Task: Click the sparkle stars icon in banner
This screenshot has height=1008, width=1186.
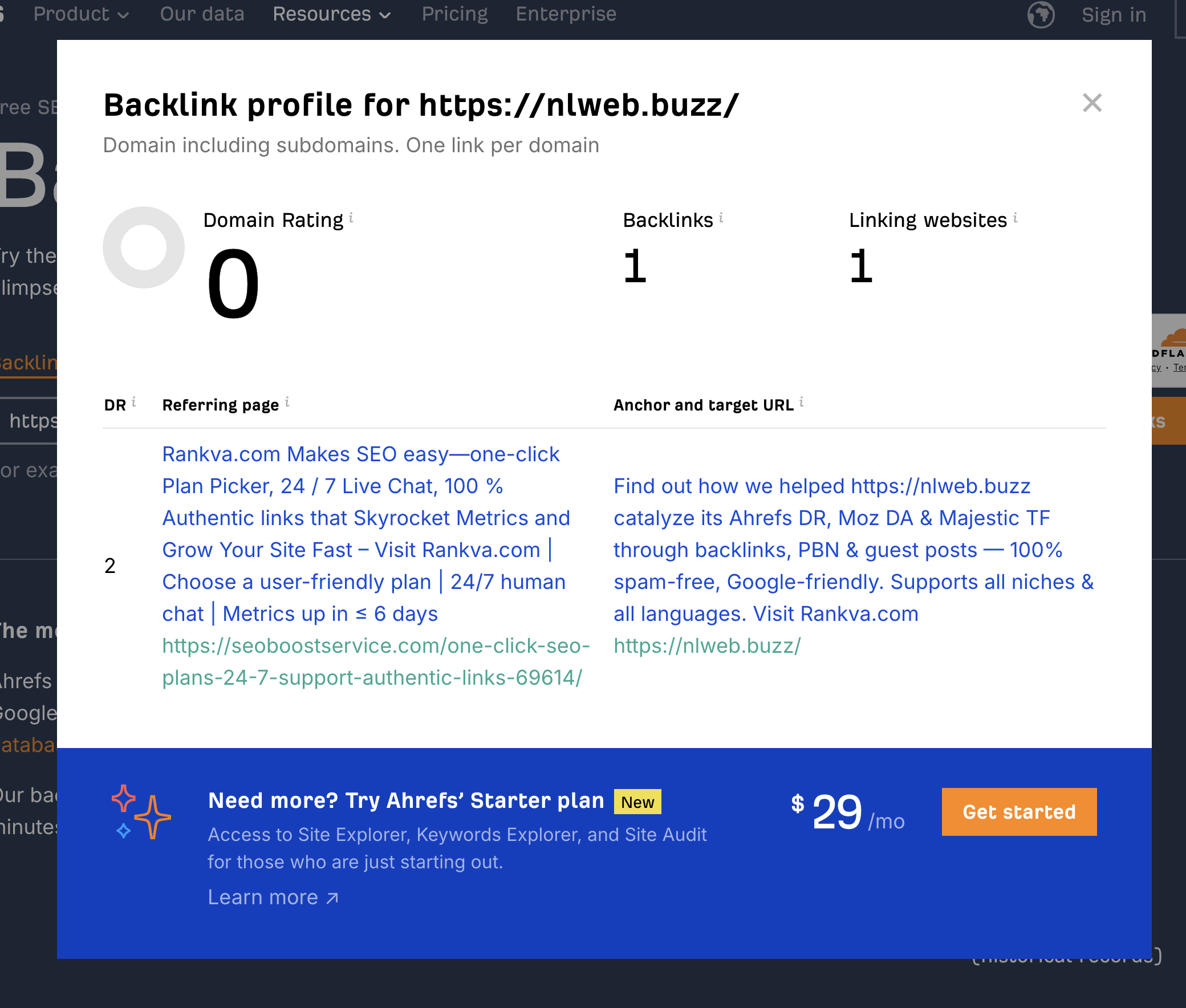Action: pos(141,811)
